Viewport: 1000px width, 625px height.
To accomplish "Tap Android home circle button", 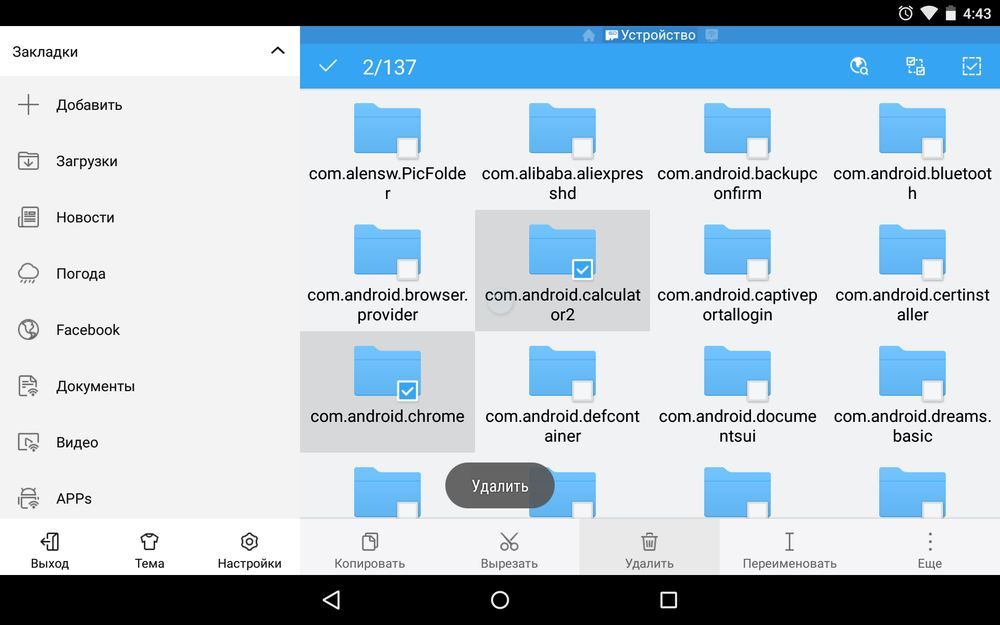I will [x=500, y=599].
